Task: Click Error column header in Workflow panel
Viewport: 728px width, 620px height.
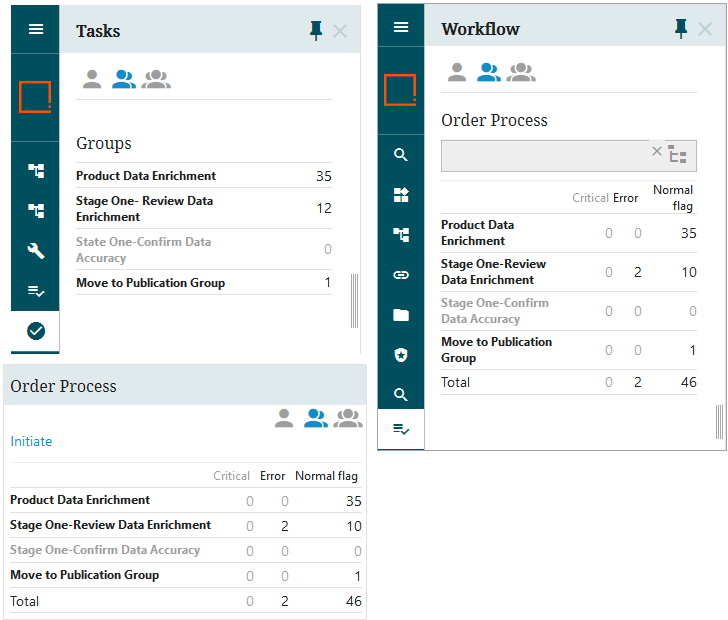Action: (625, 198)
